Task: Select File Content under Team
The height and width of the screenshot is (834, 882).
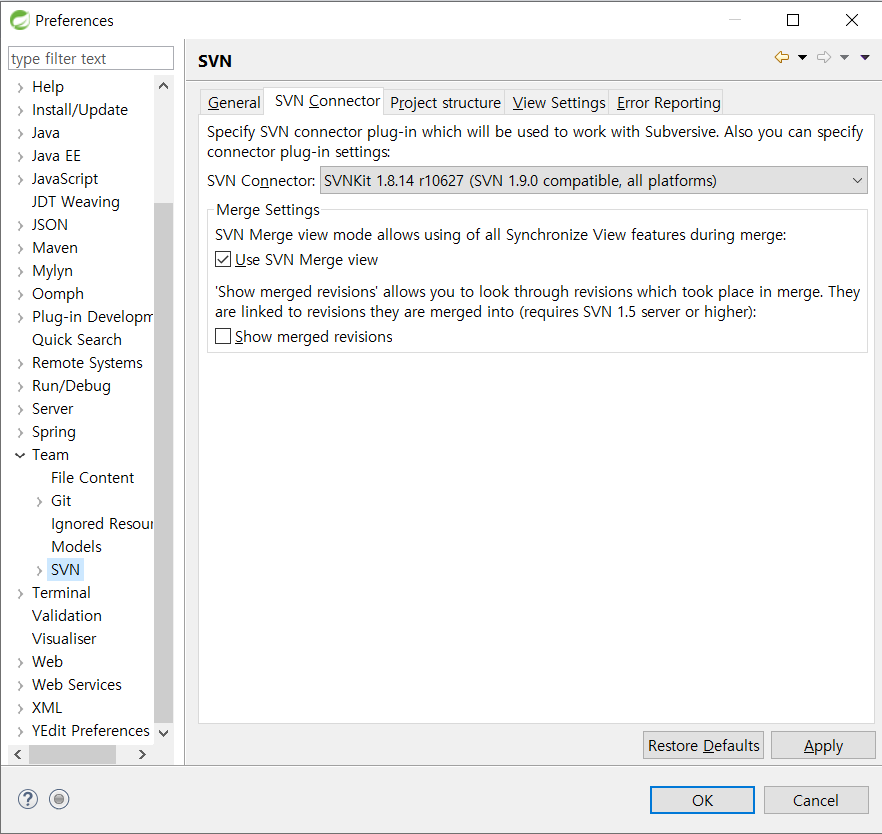Action: pyautogui.click(x=92, y=477)
